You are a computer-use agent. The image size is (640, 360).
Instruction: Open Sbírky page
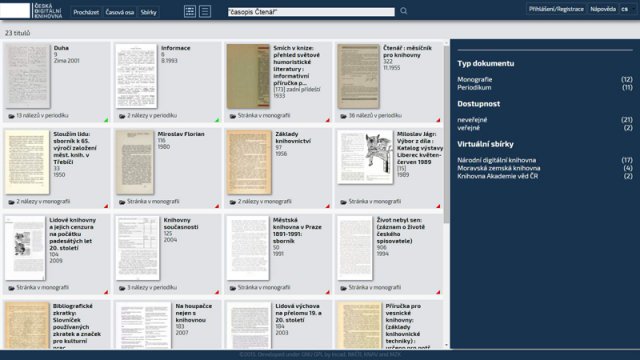click(149, 12)
